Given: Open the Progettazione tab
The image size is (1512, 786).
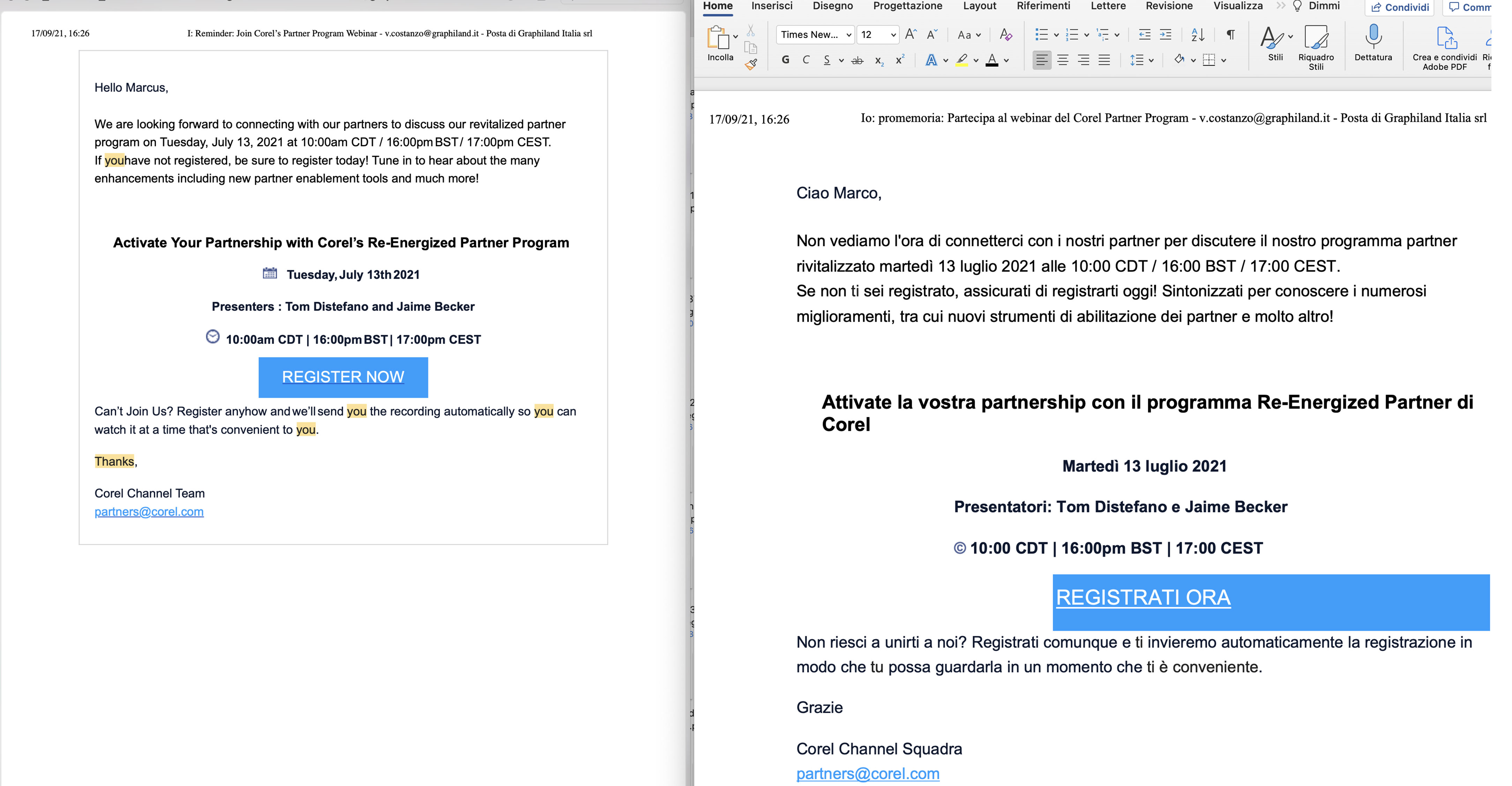Looking at the screenshot, I should point(907,6).
